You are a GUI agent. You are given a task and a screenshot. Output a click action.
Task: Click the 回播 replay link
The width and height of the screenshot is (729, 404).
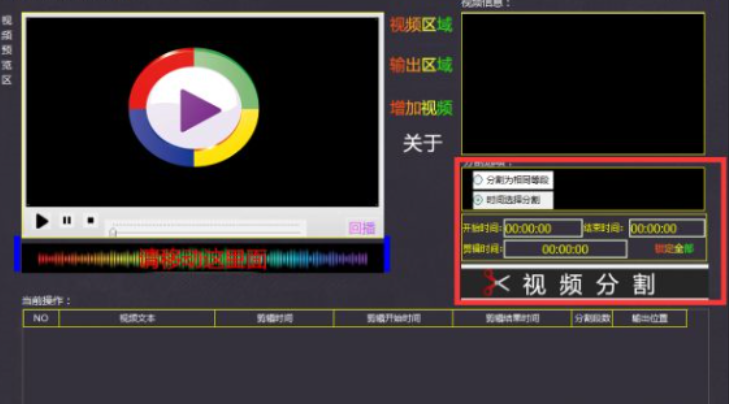pyautogui.click(x=361, y=228)
